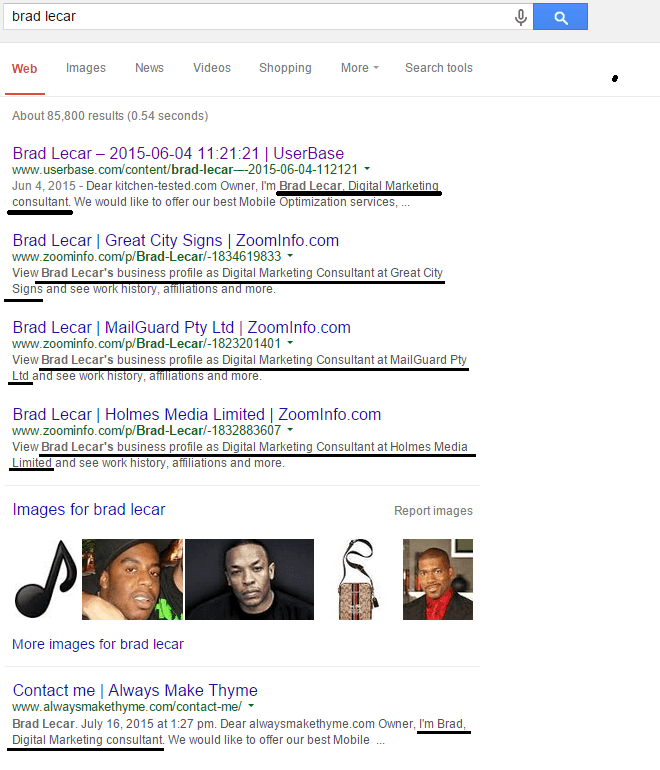
Task: Click URL text www.zoominfo.com/p/Brad-Lecar/-1834619833
Action: click(146, 256)
